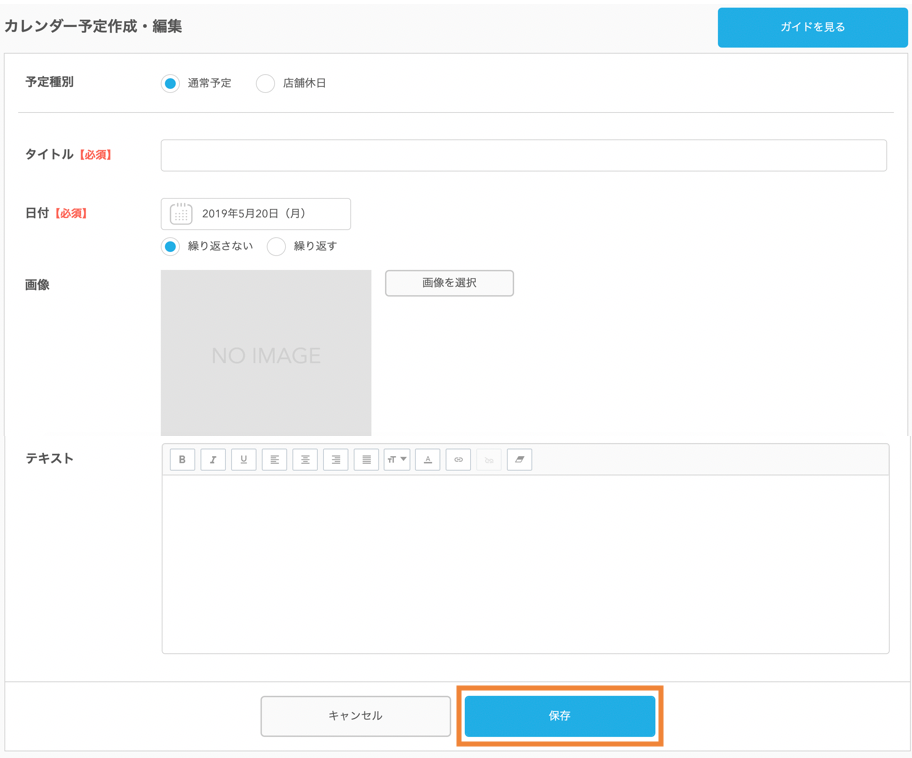The height and width of the screenshot is (758, 912).
Task: Insert a link with the link icon
Action: [x=458, y=460]
